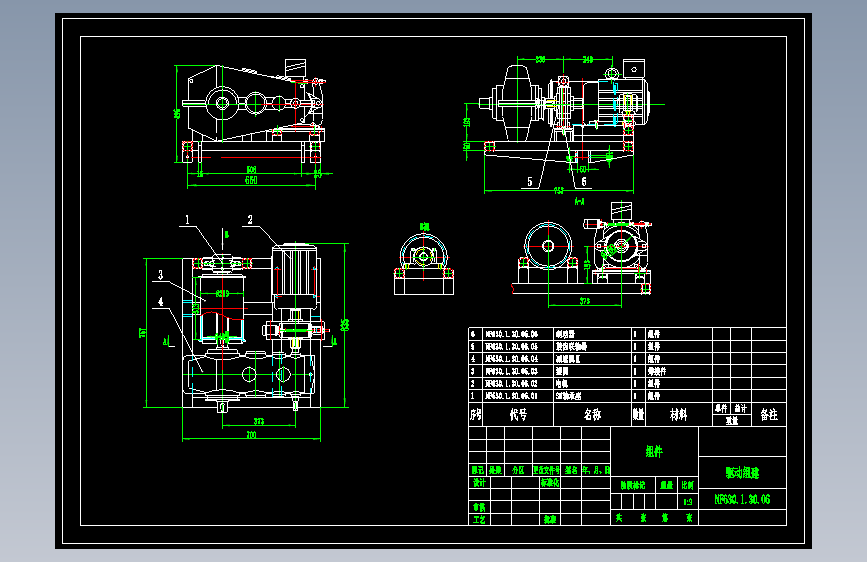Select the 工艺 cell in title block
The height and width of the screenshot is (562, 867).
point(479,519)
